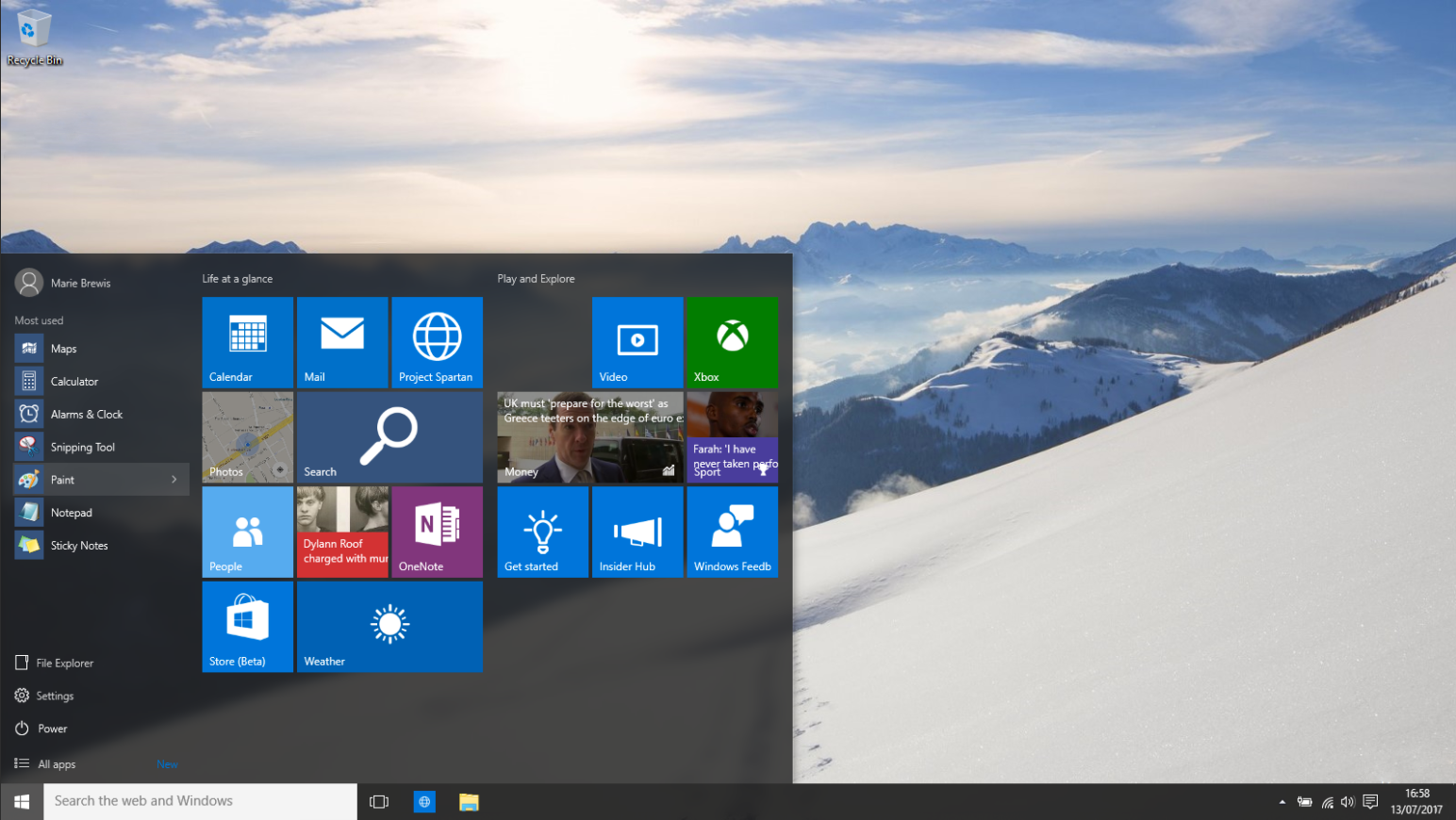Open Project Spartan globe on taskbar
This screenshot has width=1456, height=820.
424,802
